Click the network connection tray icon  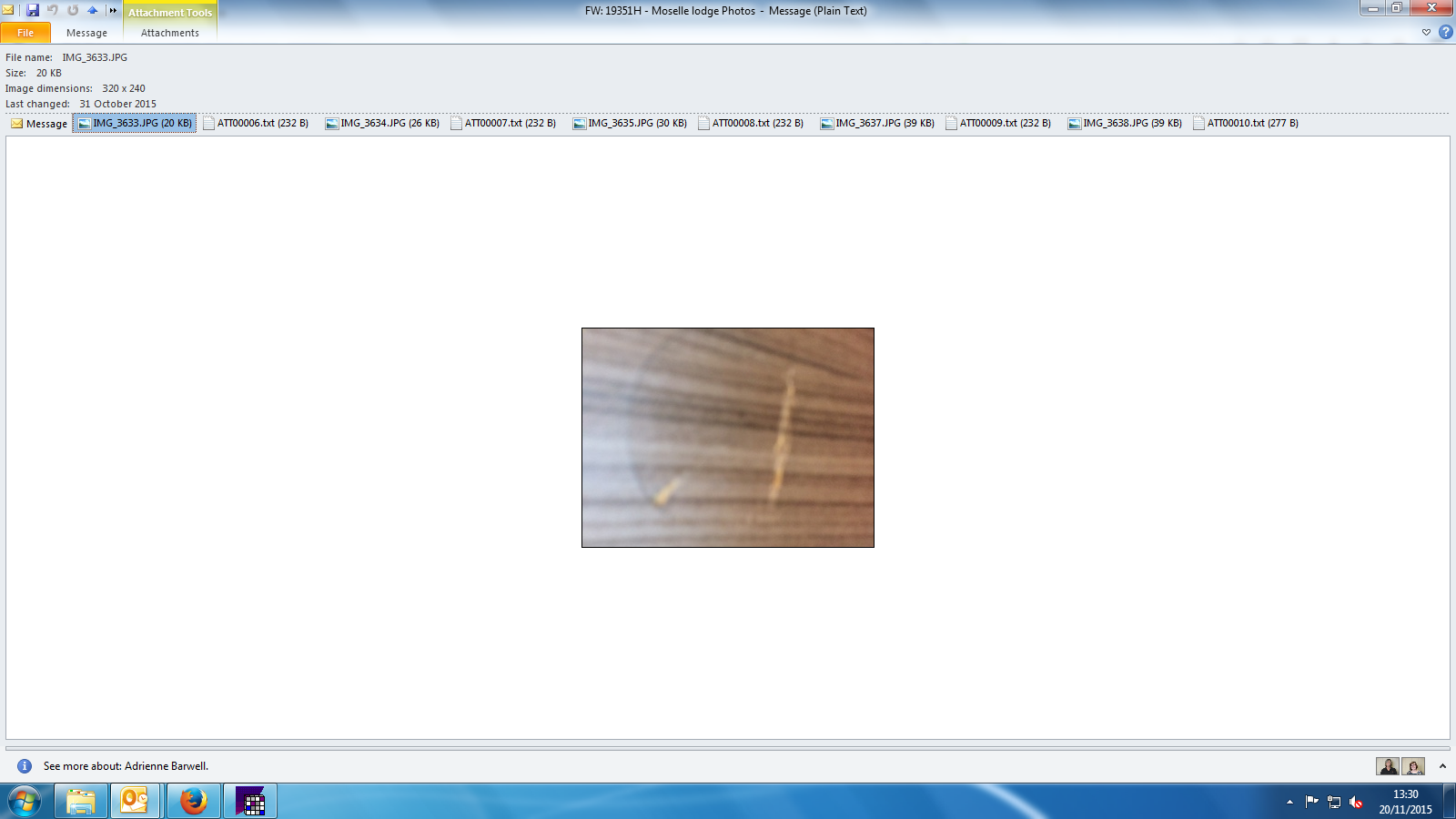1334,802
